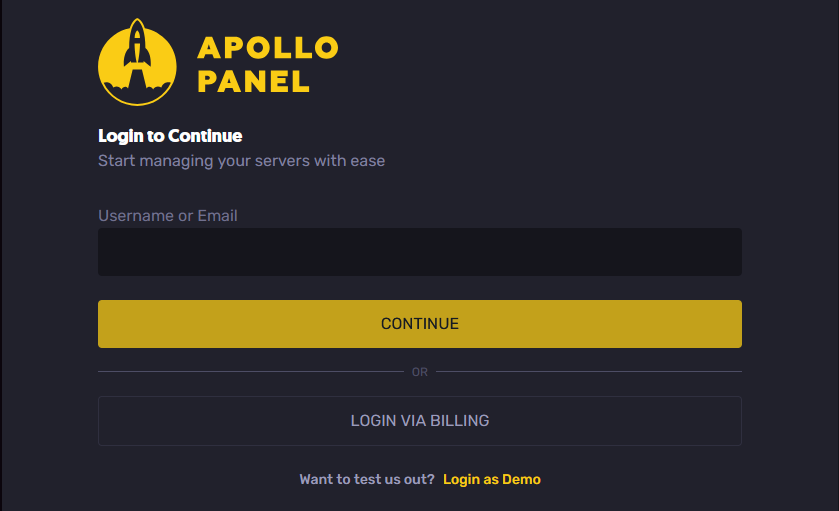This screenshot has width=839, height=511.
Task: Click the Username or Email label
Action: (167, 216)
